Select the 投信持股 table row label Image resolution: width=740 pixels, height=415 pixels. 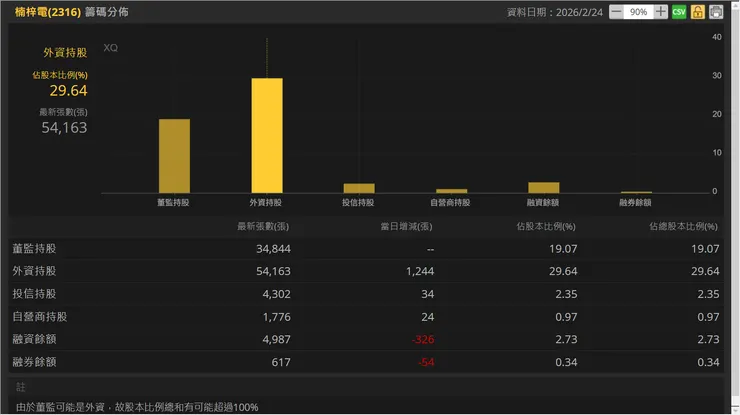[x=34, y=294]
